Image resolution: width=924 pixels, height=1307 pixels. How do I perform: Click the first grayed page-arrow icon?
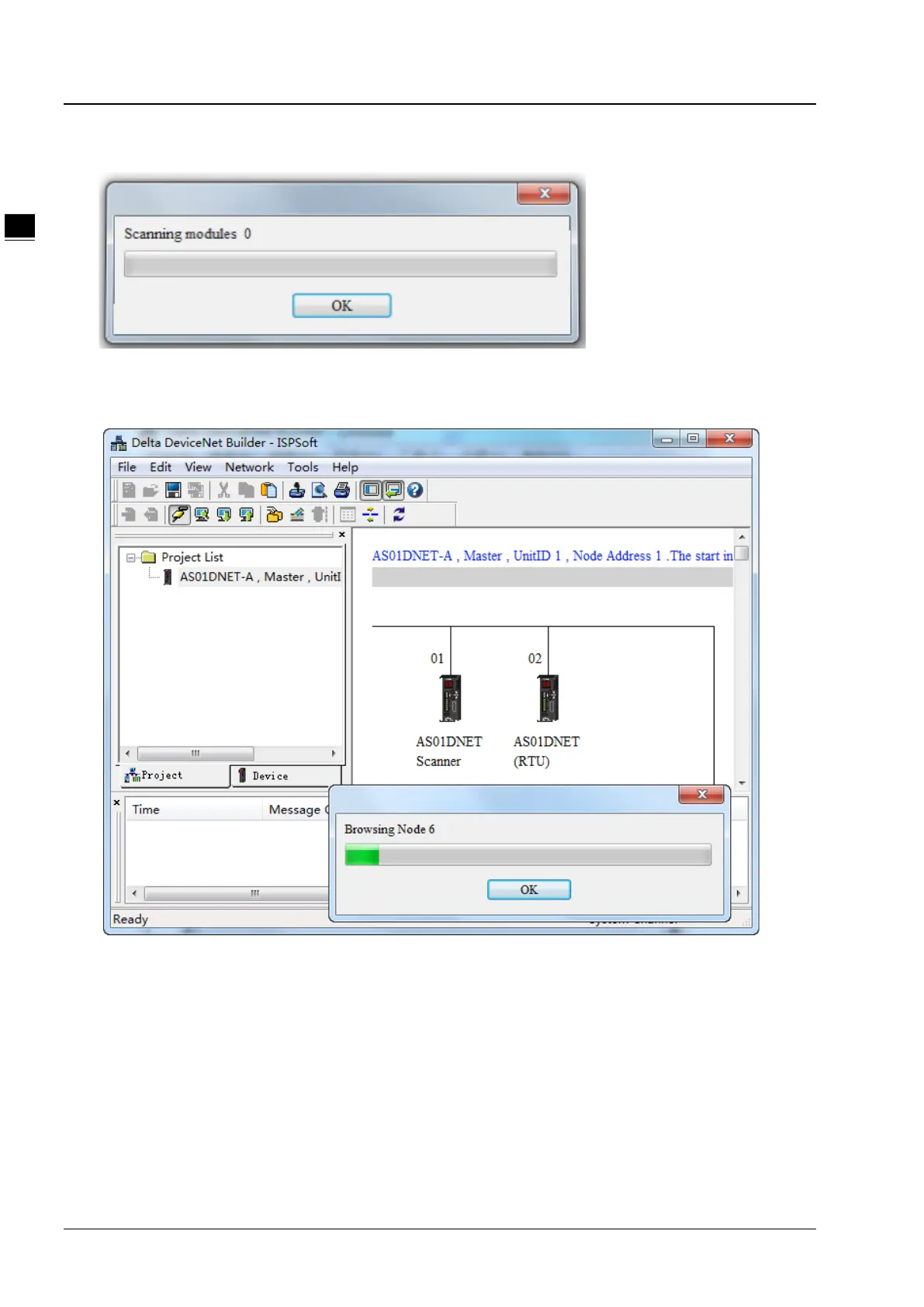(x=129, y=514)
